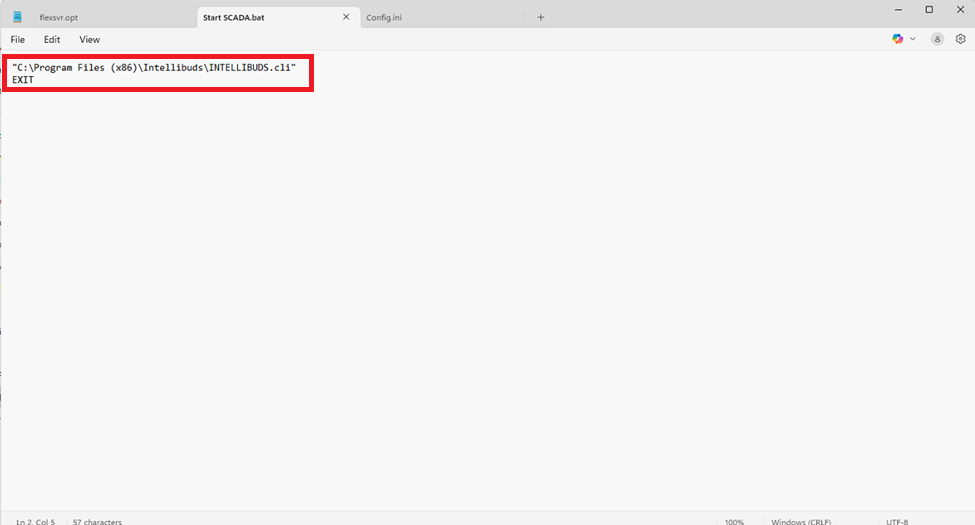This screenshot has width=975, height=525.
Task: Click the INTELLIBUDS.cli path text
Action: (x=154, y=67)
